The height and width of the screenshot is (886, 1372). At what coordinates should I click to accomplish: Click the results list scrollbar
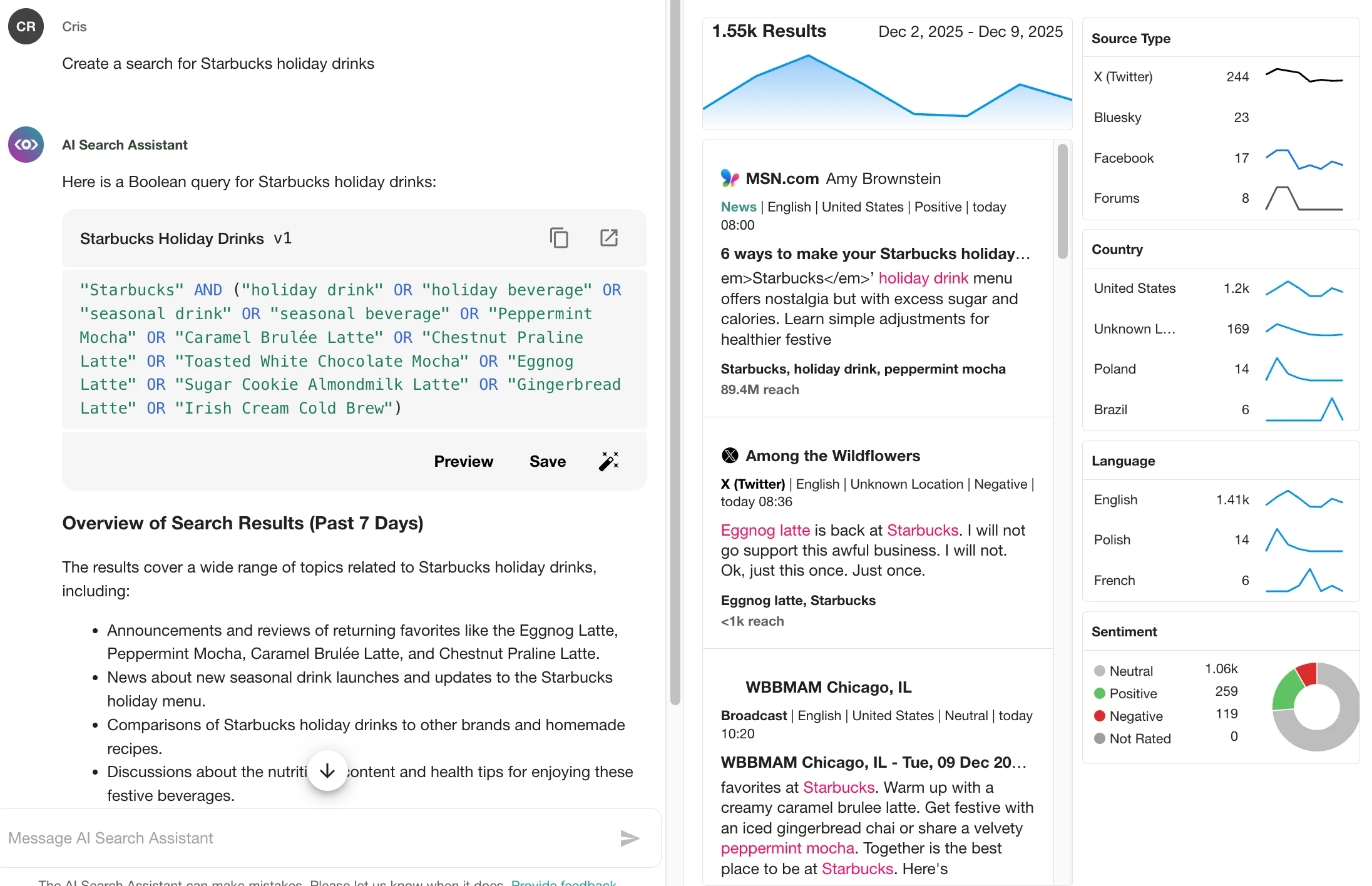click(1062, 200)
